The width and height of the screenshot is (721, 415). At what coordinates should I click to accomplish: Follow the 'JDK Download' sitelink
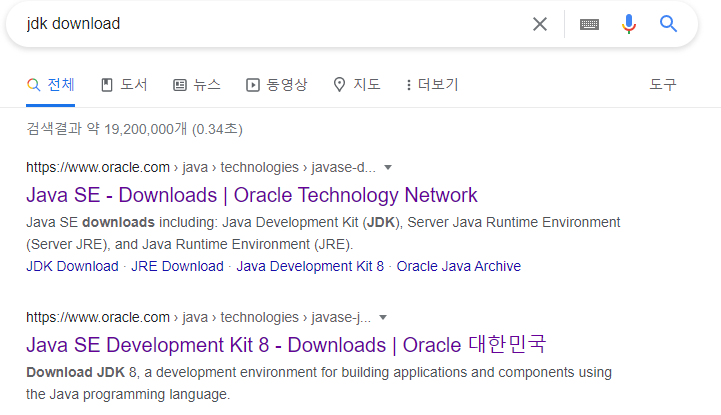point(72,266)
